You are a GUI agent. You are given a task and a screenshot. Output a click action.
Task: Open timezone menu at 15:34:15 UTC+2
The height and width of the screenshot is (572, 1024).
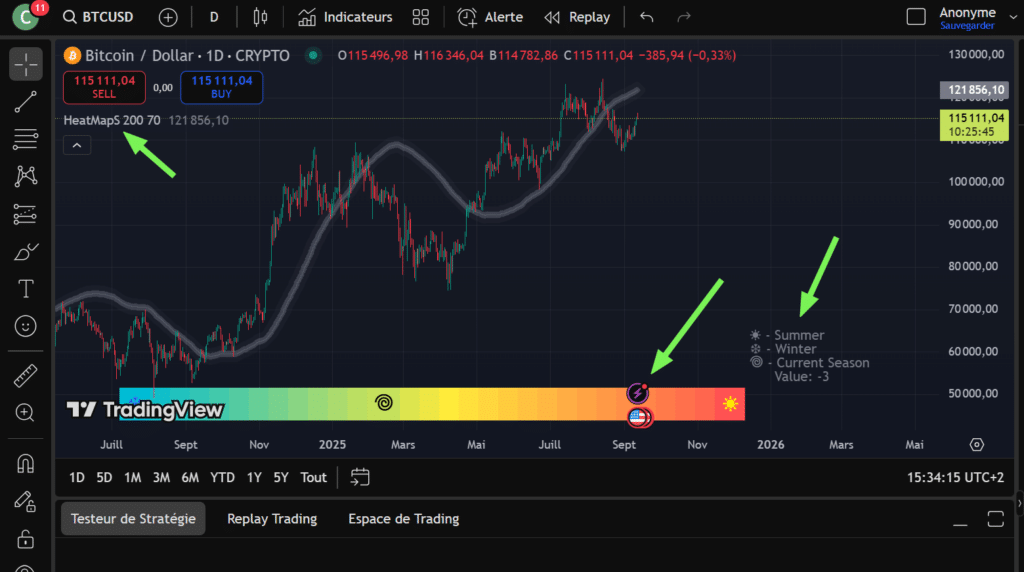[x=955, y=477]
